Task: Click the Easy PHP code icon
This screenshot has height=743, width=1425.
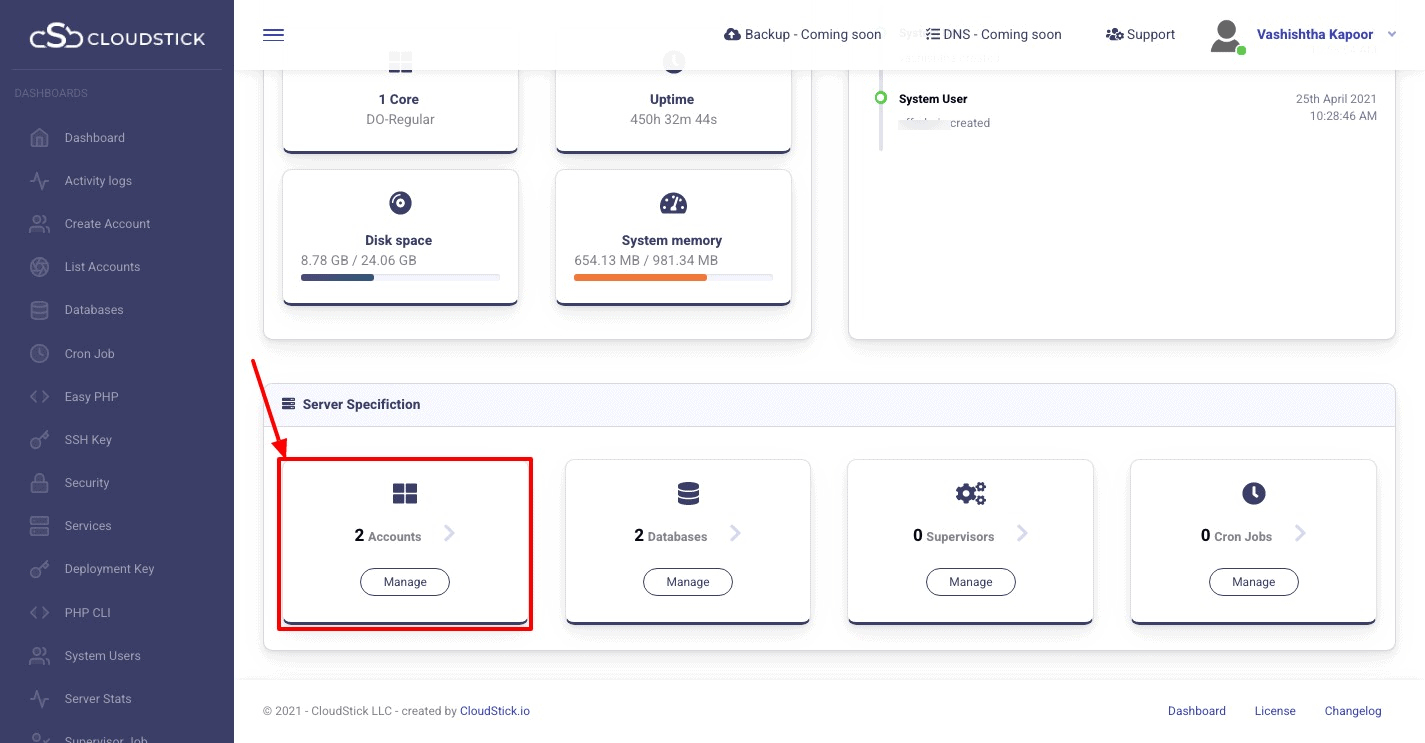Action: (x=39, y=397)
